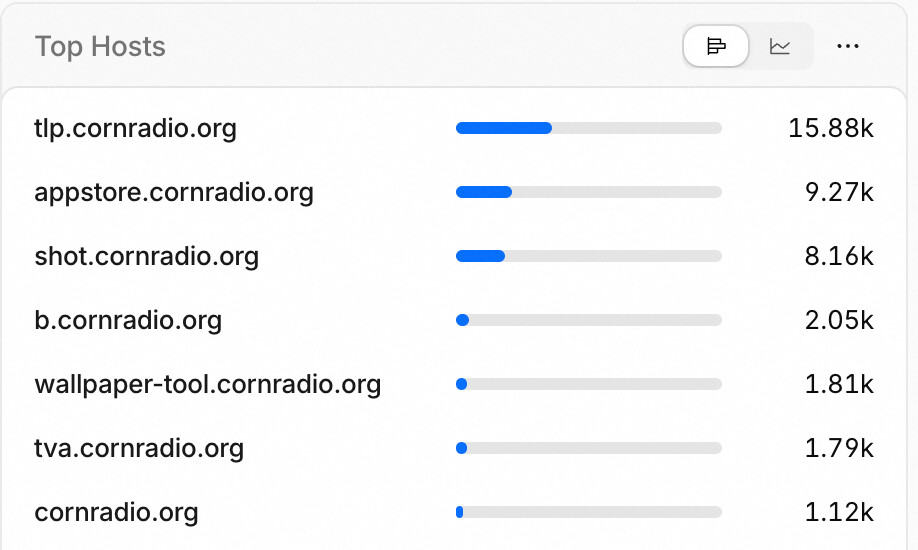The image size is (918, 550).
Task: Click the wallpaper-tool.cornradio.org usage bar
Action: coord(588,384)
